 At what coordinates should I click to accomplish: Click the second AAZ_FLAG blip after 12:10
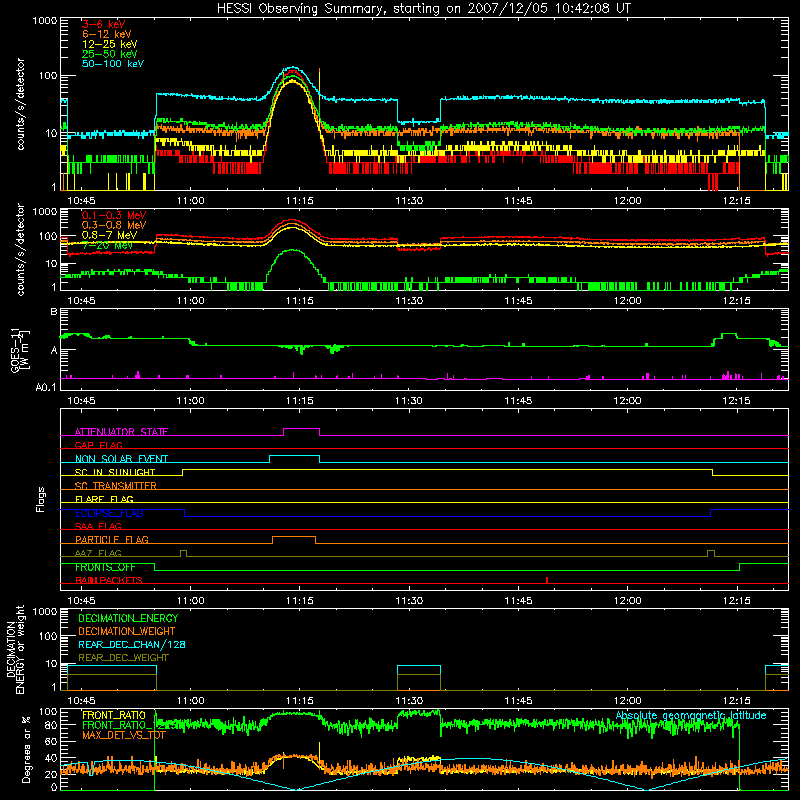711,553
